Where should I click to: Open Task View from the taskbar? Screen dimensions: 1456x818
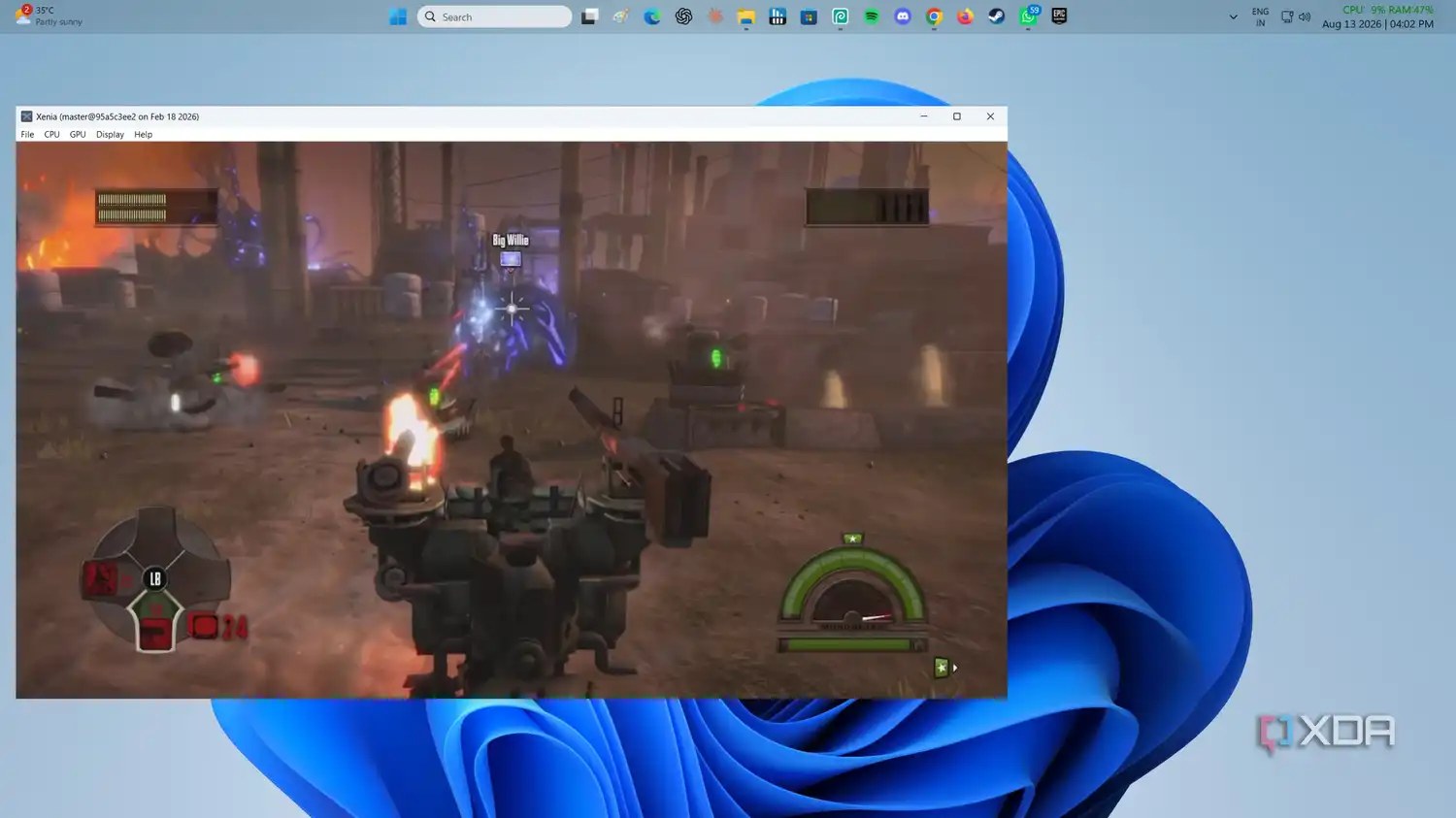tap(589, 16)
